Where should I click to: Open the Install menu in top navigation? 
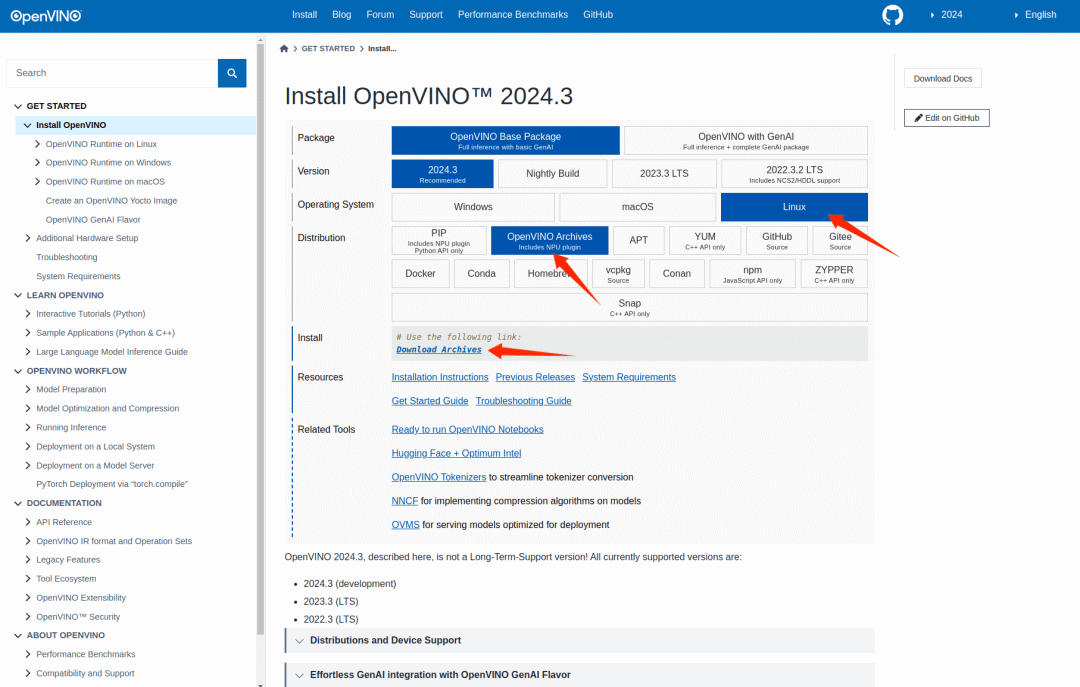tap(304, 14)
